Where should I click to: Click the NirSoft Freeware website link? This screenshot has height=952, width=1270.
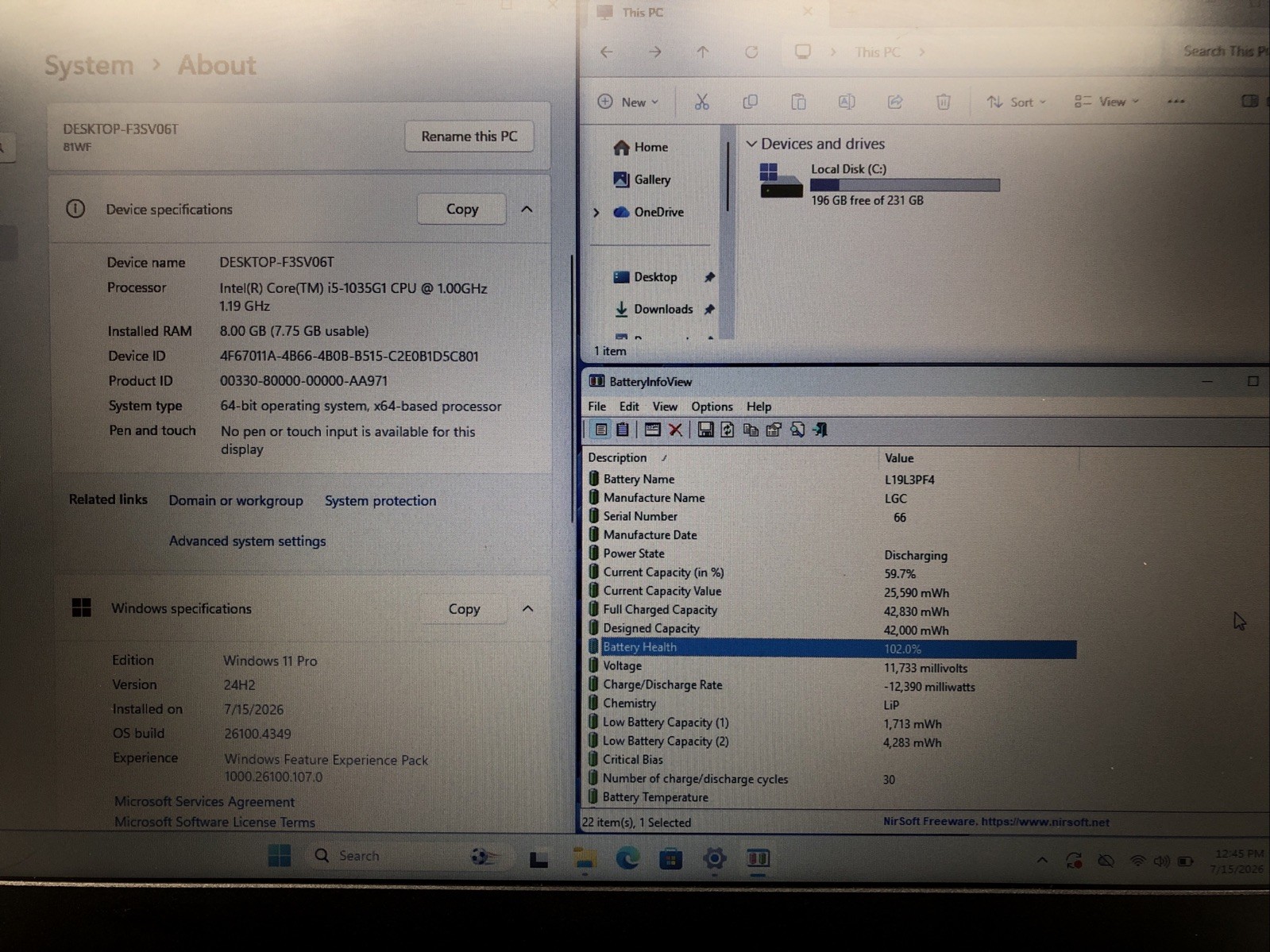pyautogui.click(x=996, y=823)
